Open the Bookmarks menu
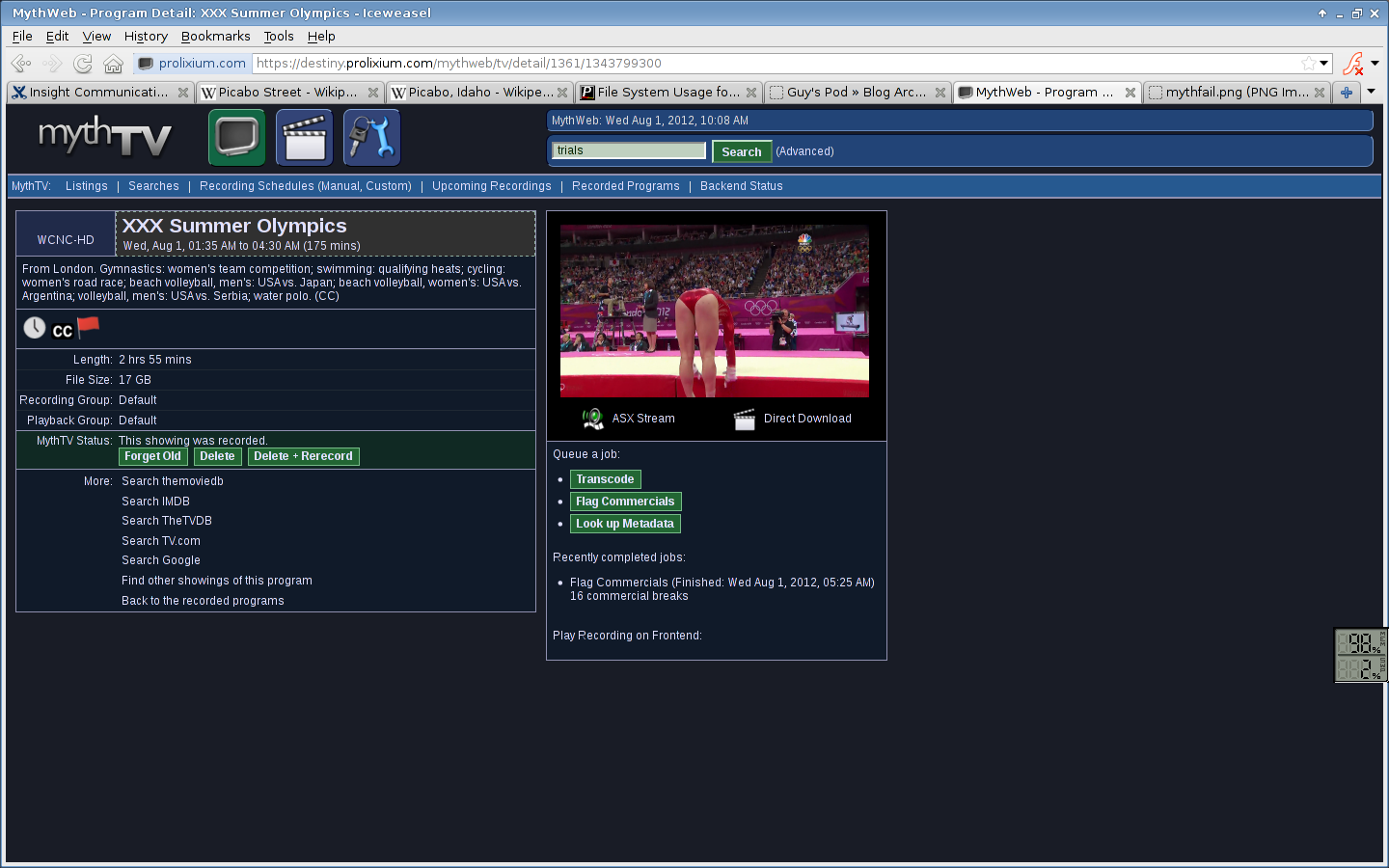The image size is (1389, 868). coord(215,36)
